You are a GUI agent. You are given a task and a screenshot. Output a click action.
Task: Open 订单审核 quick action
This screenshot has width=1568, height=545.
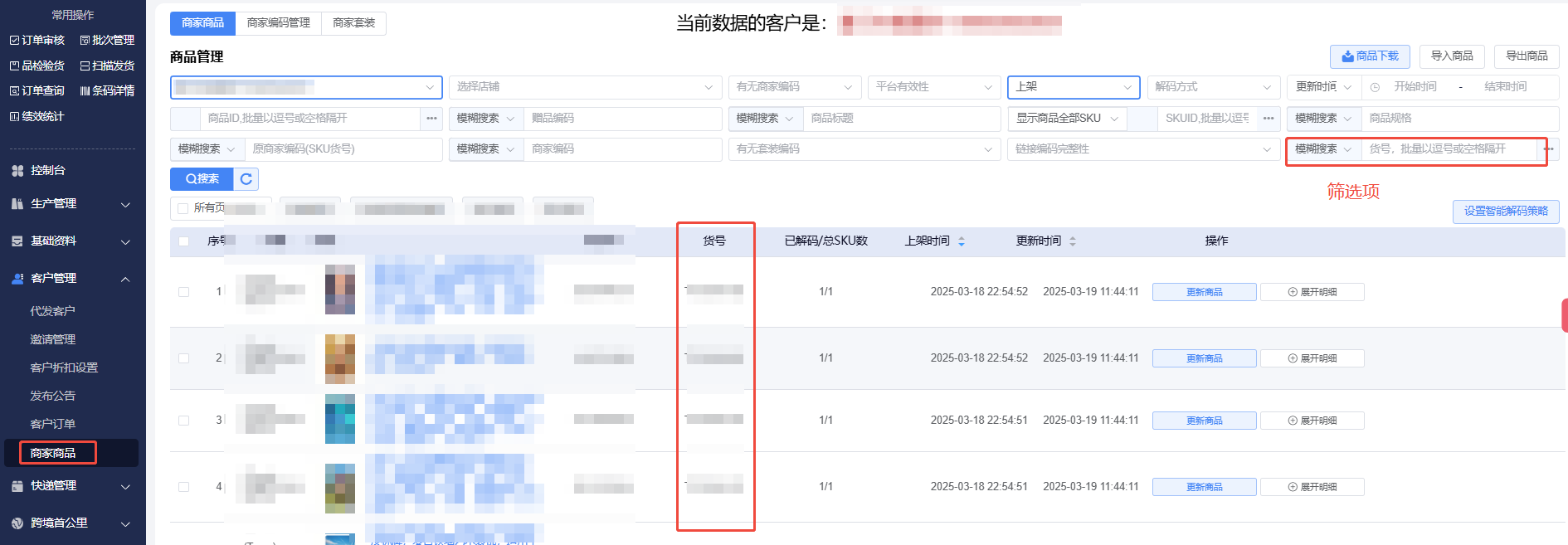pyautogui.click(x=37, y=40)
